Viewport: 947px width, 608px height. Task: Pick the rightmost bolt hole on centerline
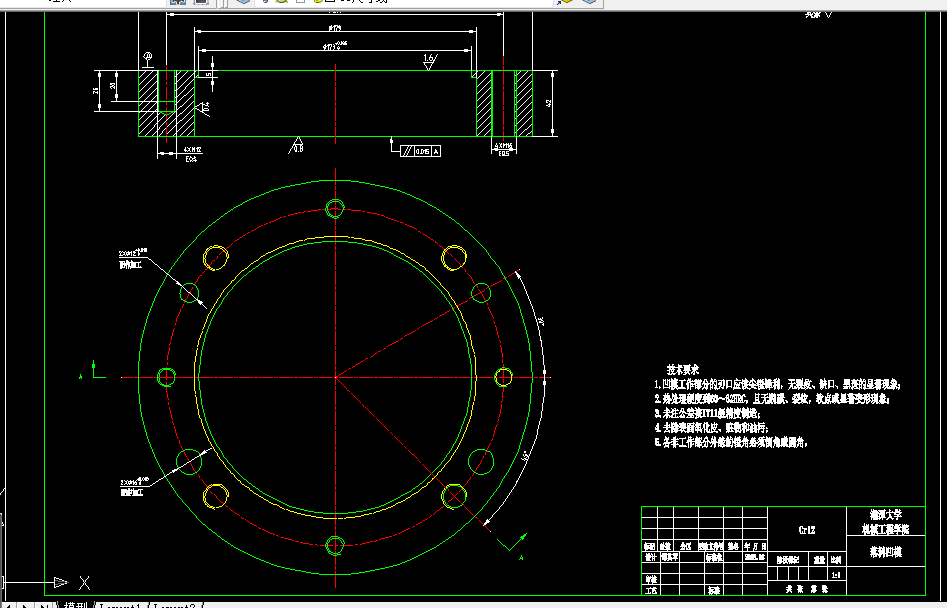click(x=503, y=377)
